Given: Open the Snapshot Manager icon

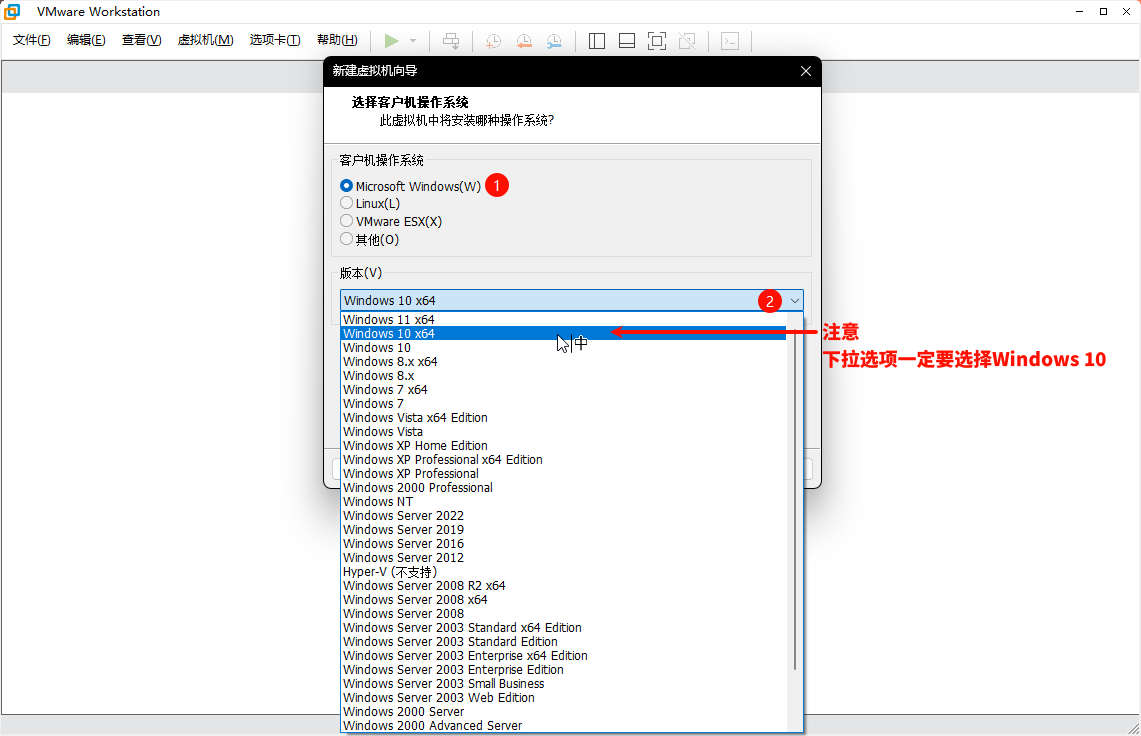Looking at the screenshot, I should coord(554,41).
